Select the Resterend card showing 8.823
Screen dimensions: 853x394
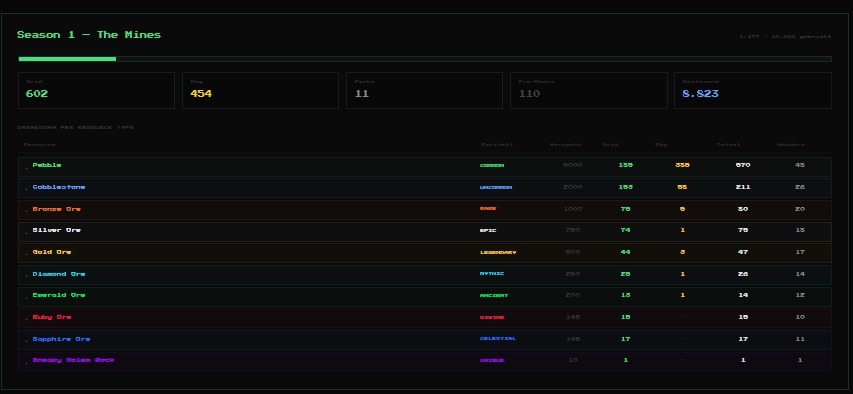pos(753,90)
